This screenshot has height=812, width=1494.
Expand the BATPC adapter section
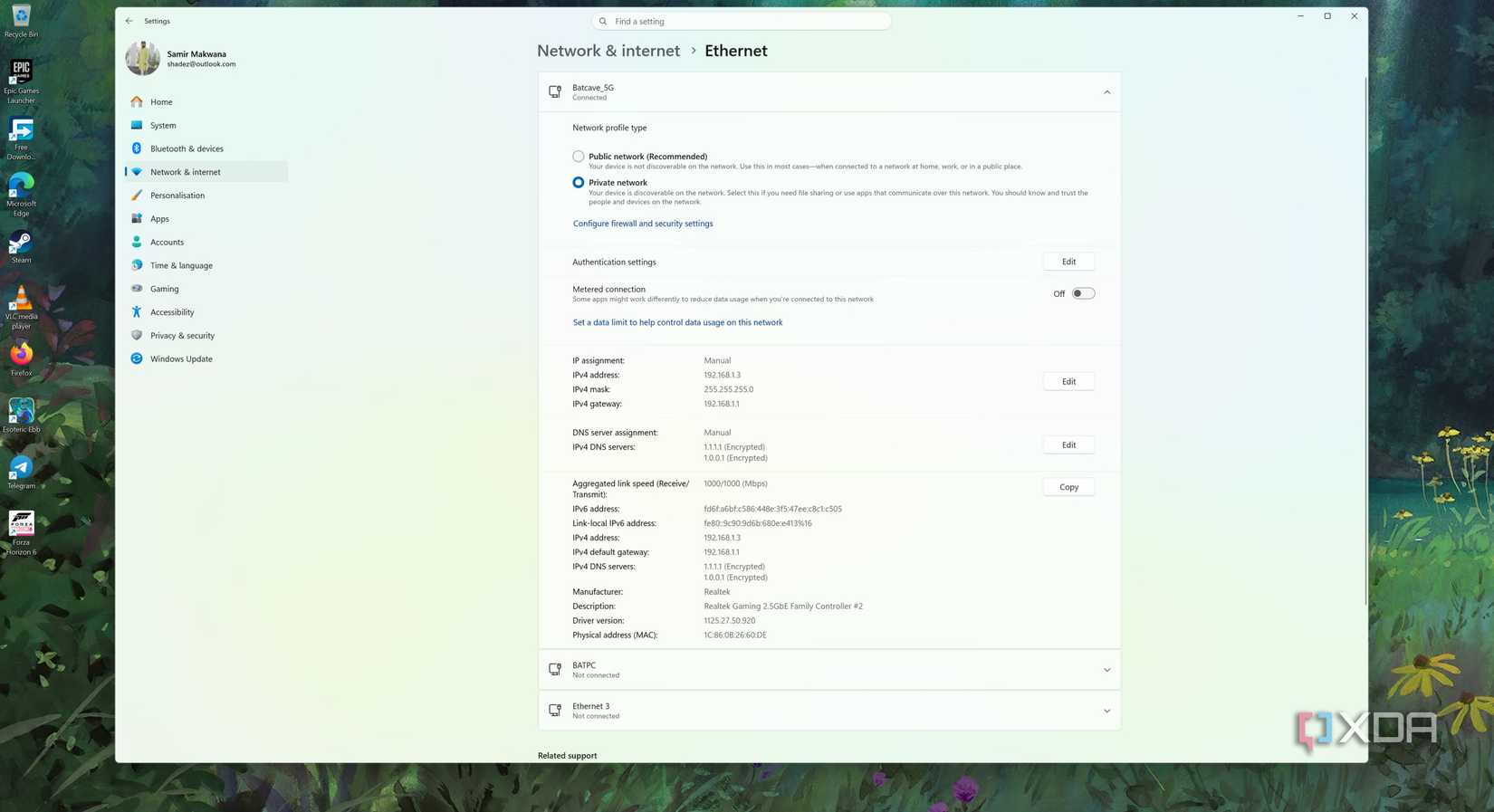pos(1106,670)
